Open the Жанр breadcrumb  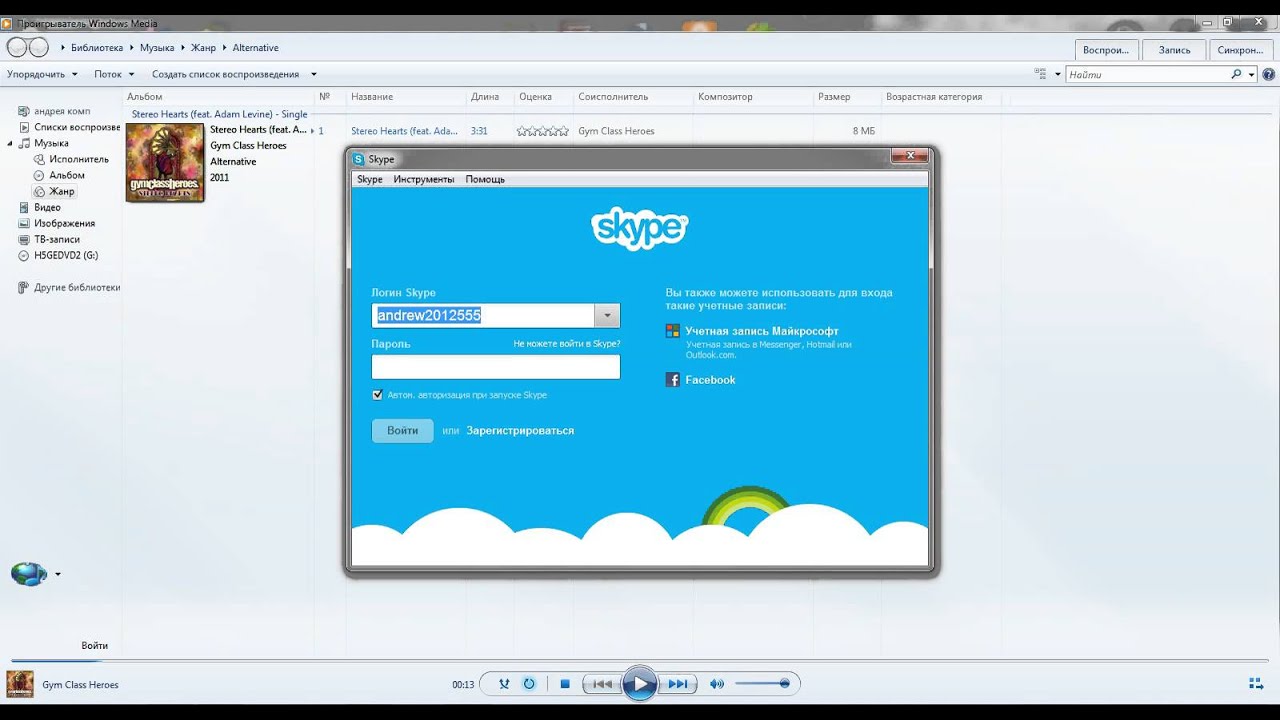point(204,48)
